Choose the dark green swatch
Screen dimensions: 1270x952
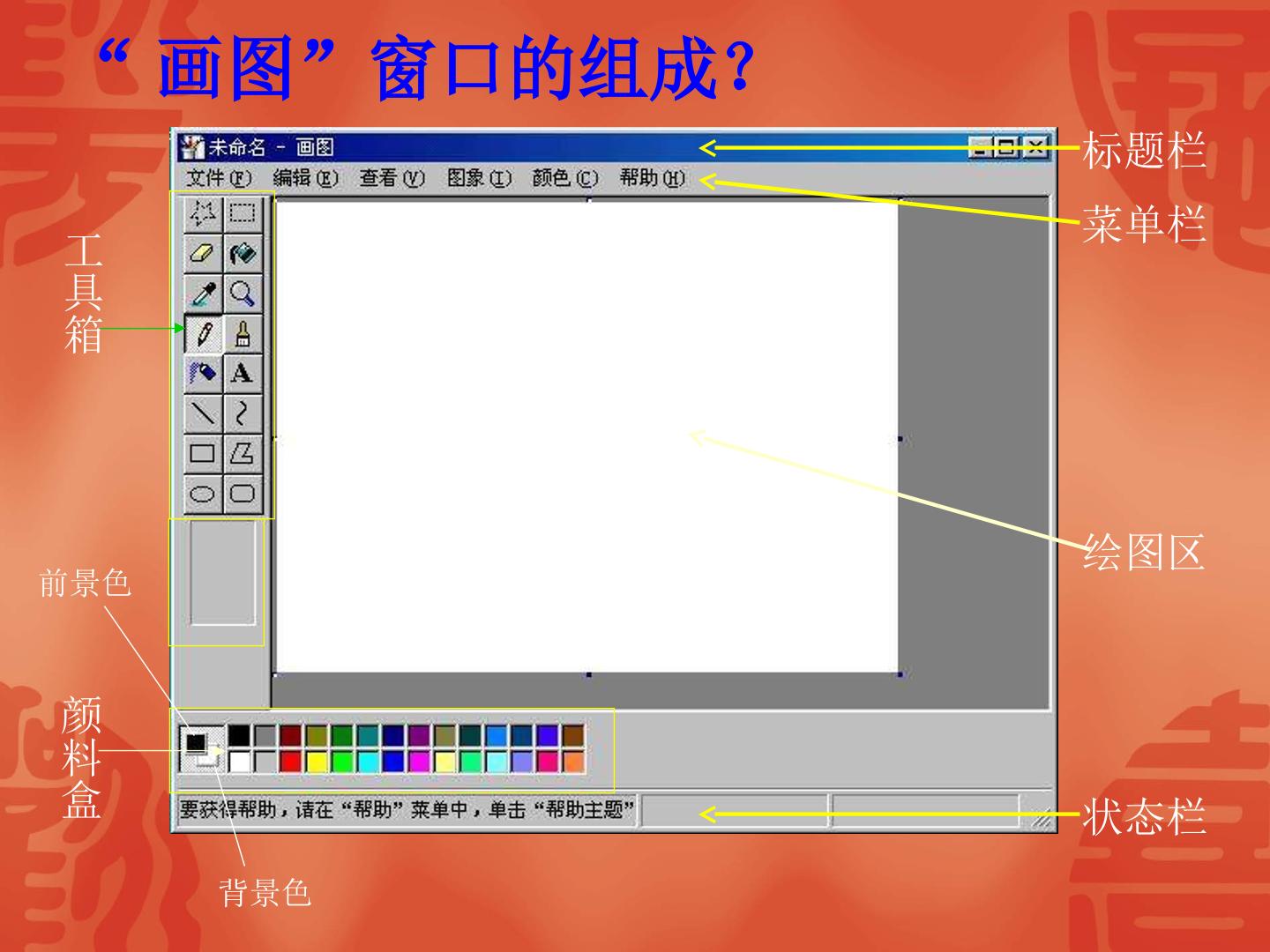342,735
